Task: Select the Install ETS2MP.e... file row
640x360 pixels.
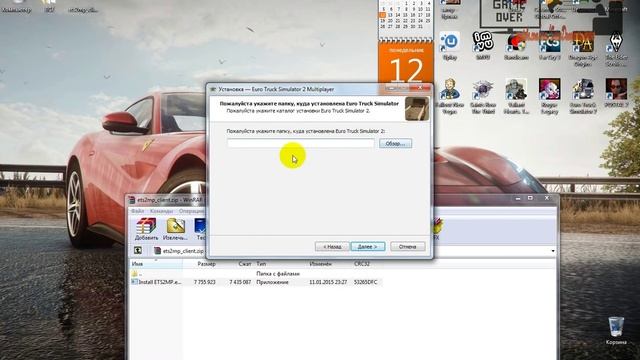Action: [x=256, y=282]
